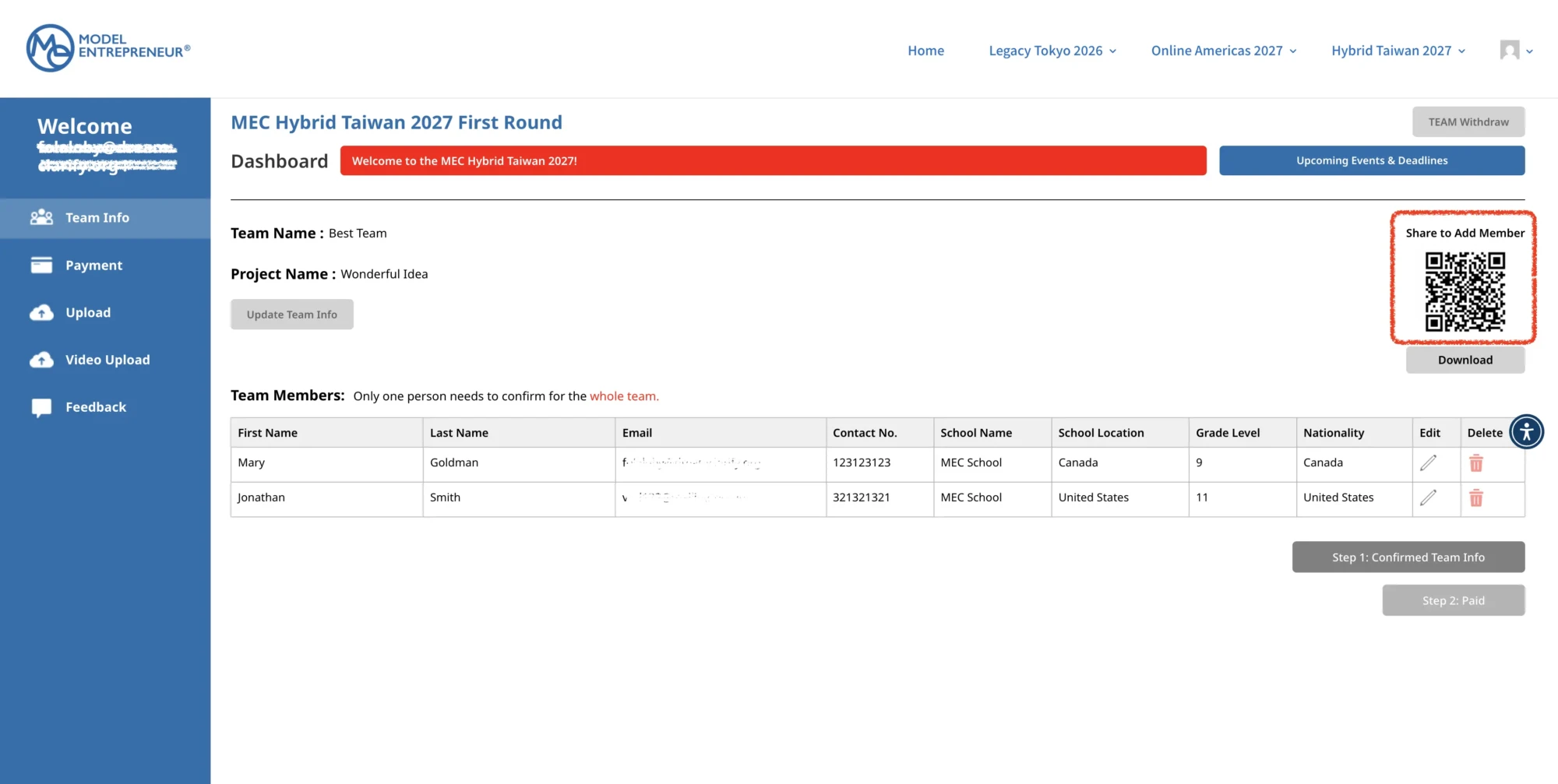Click the Model Entrepreneur logo

coord(108,48)
